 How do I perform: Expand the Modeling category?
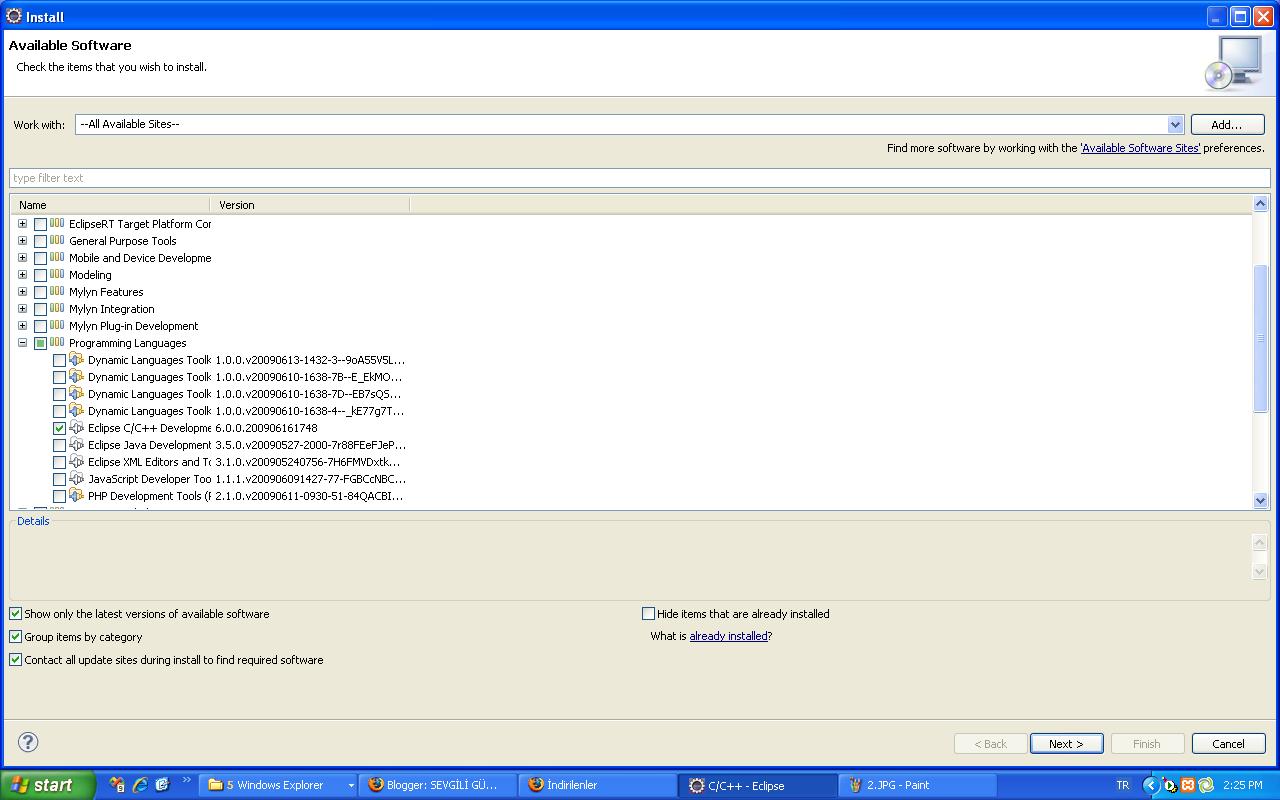coord(22,275)
